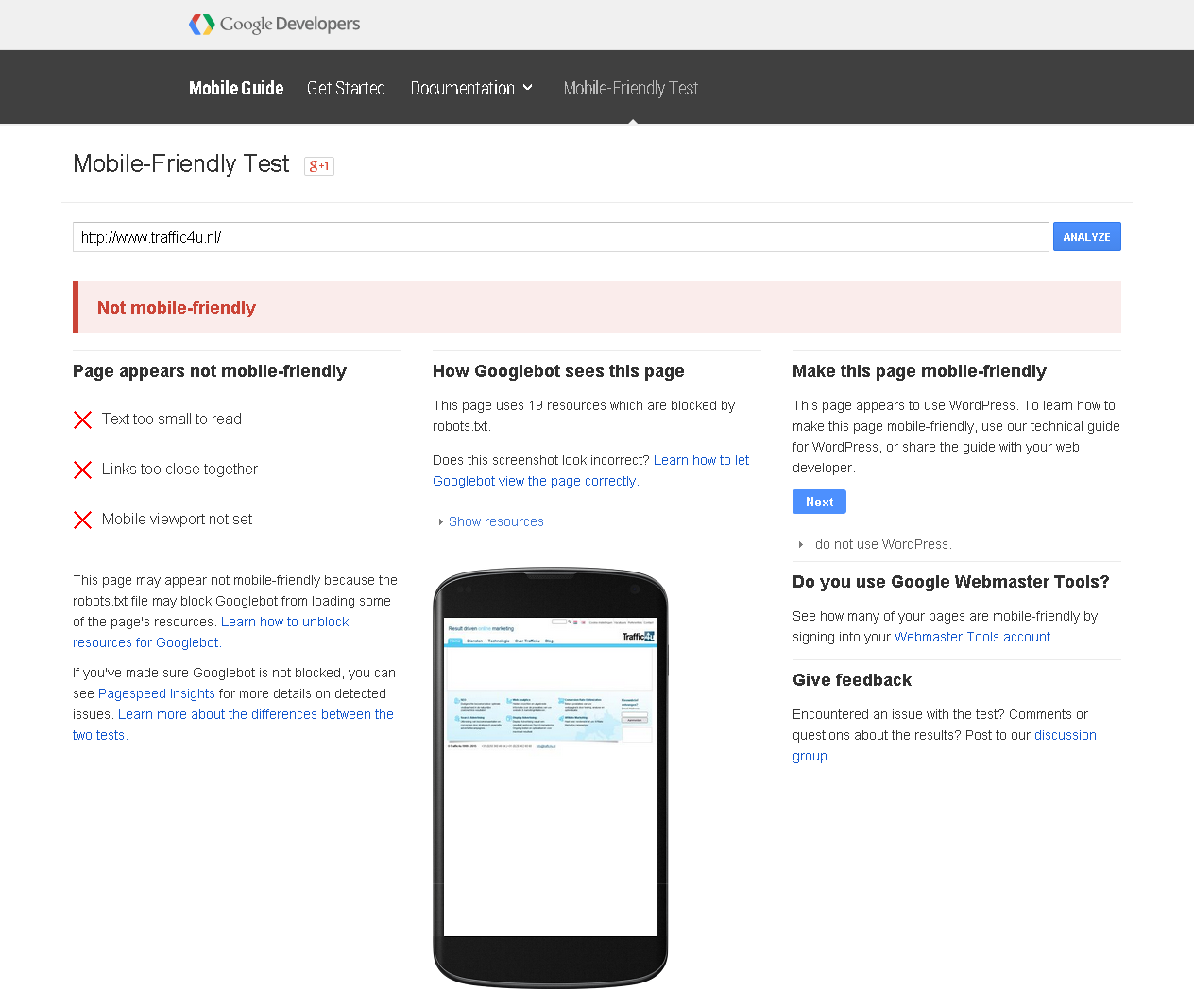This screenshot has width=1194, height=1008.
Task: Open the Get Started page
Action: 346,88
